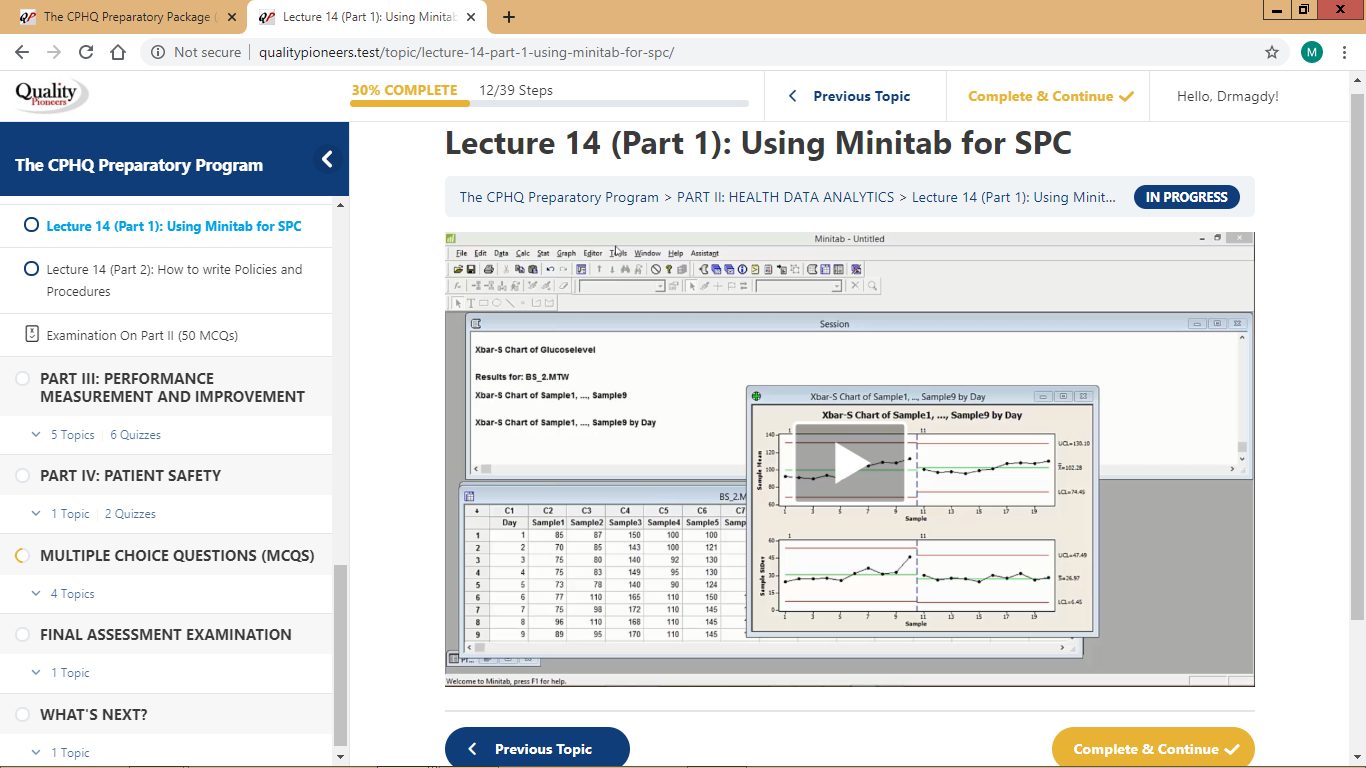Viewport: 1366px width, 768px height.
Task: Click bottom Complete & Continue button
Action: point(1153,748)
